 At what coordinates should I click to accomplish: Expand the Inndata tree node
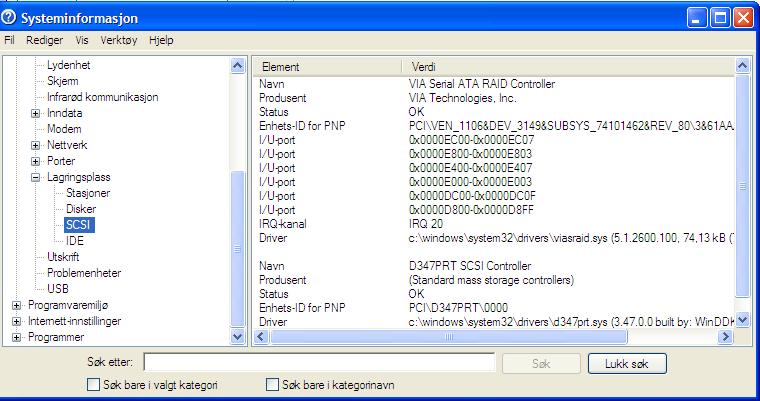click(35, 113)
